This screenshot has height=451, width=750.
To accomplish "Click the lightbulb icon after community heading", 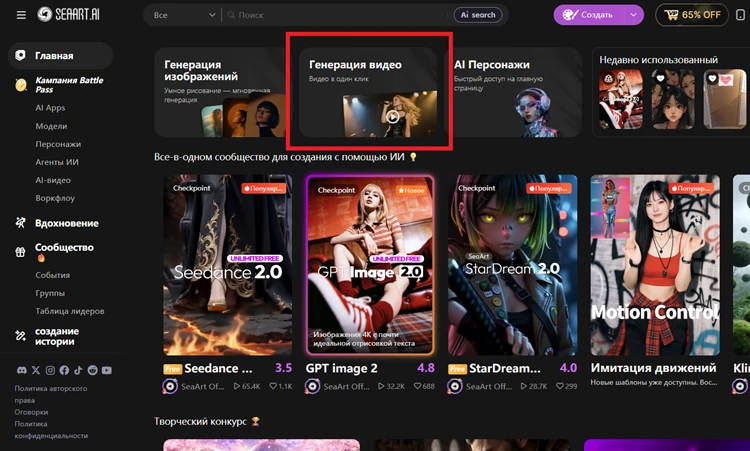I will tap(413, 157).
